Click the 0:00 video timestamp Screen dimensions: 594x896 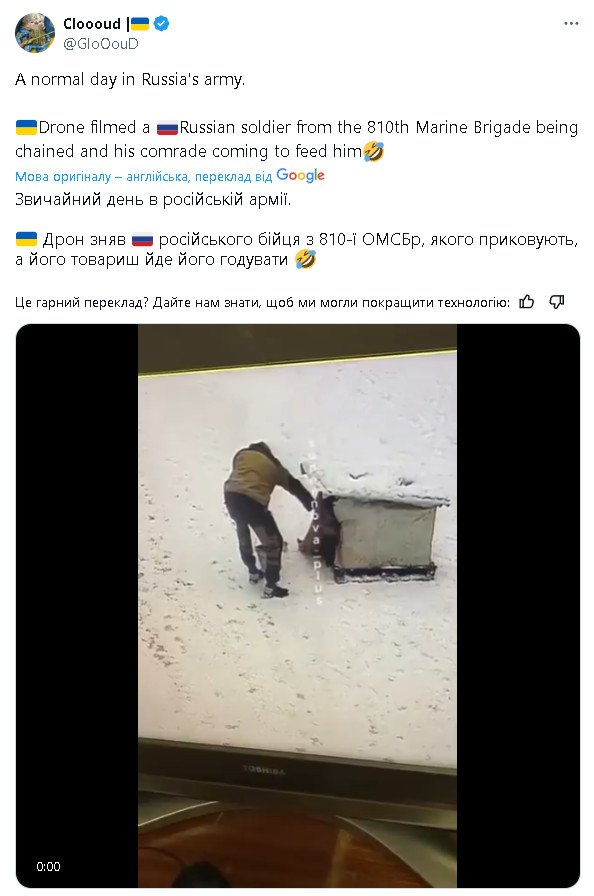point(48,866)
